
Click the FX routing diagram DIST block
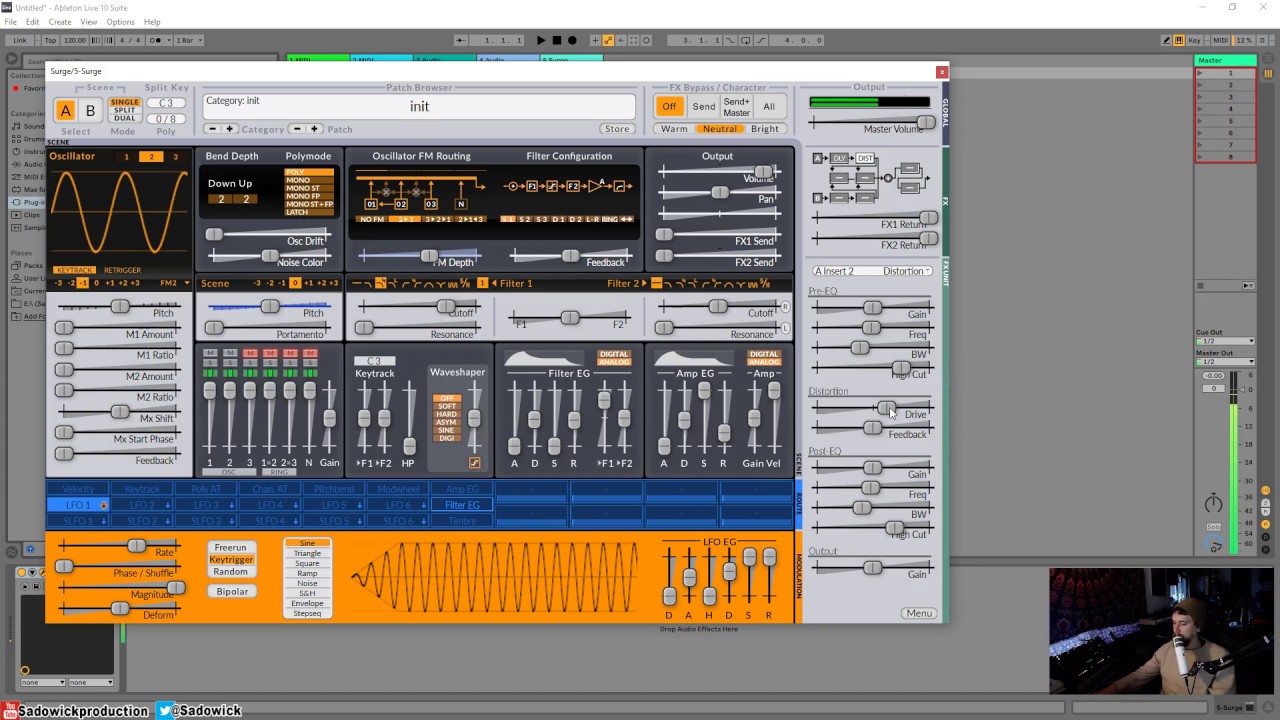coord(864,158)
